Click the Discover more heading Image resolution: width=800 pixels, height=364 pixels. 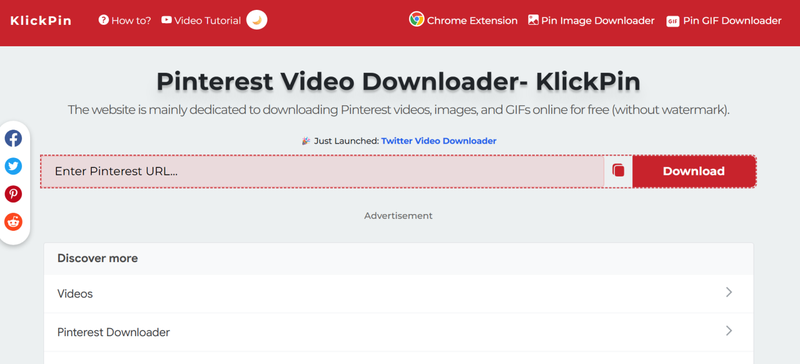coord(97,258)
